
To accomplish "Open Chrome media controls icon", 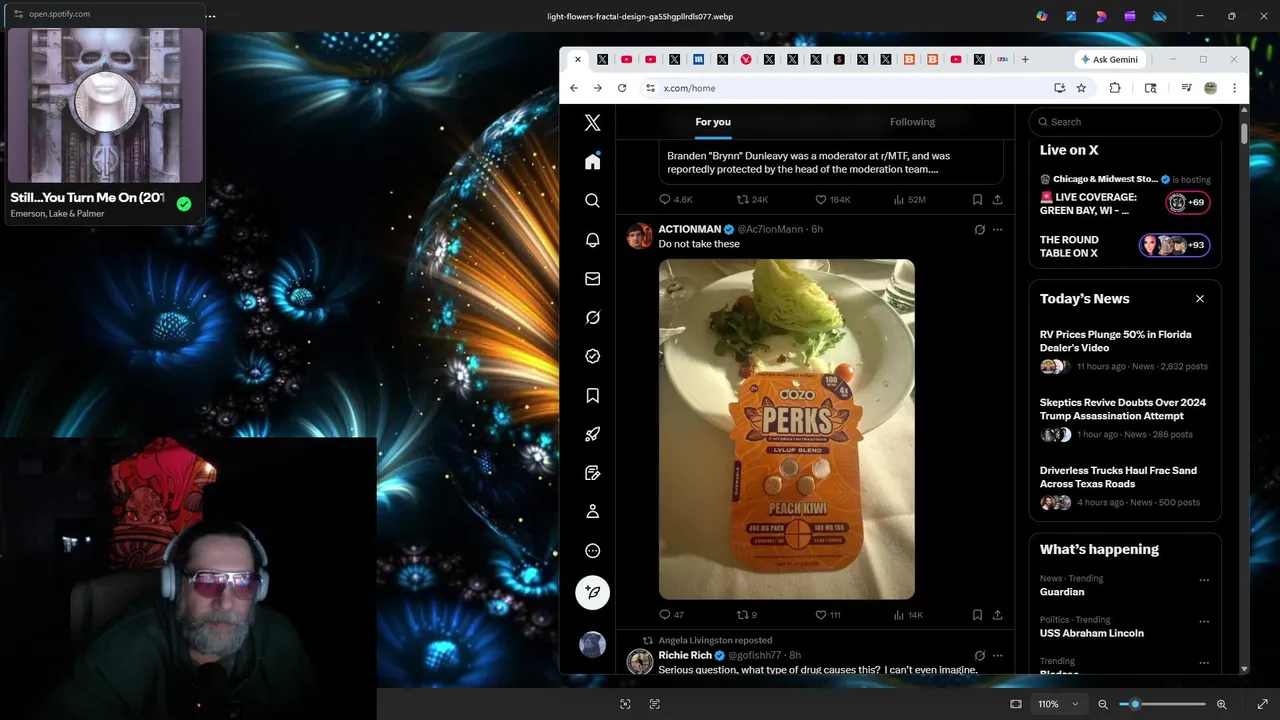I will 1186,88.
